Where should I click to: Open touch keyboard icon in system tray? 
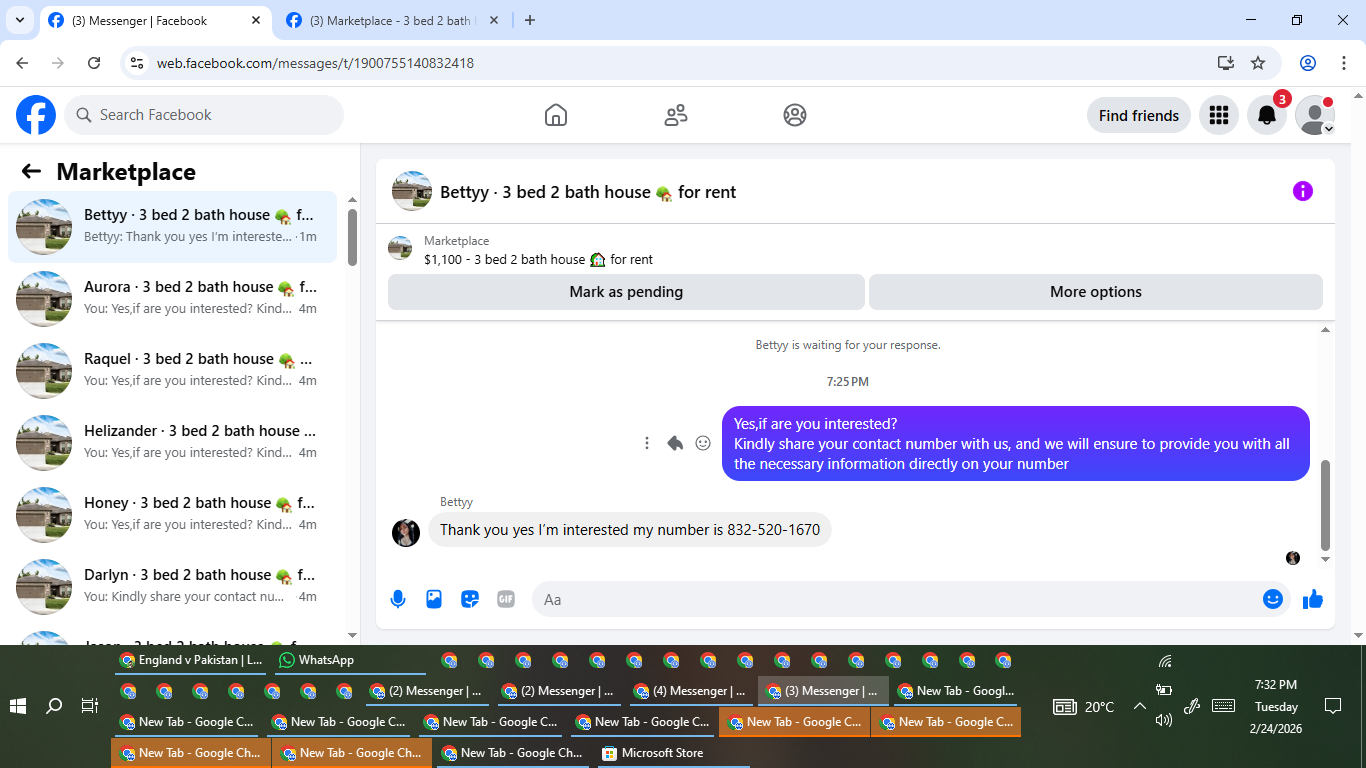pos(1223,706)
